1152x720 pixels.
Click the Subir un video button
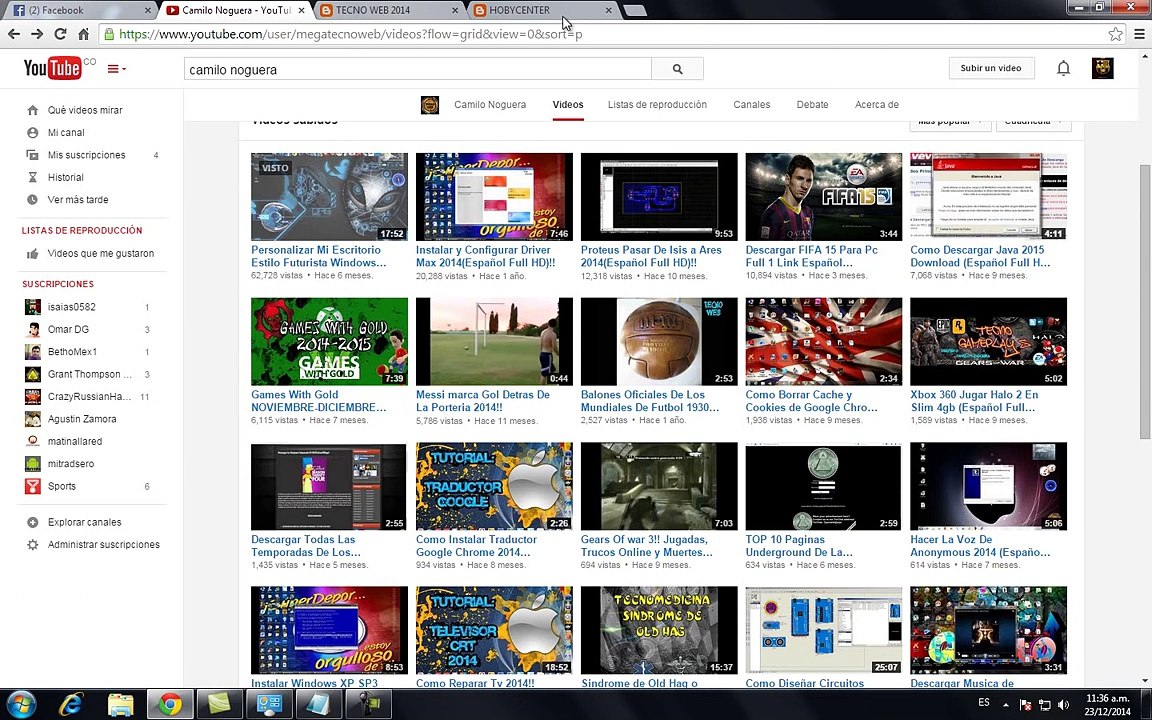click(x=990, y=68)
